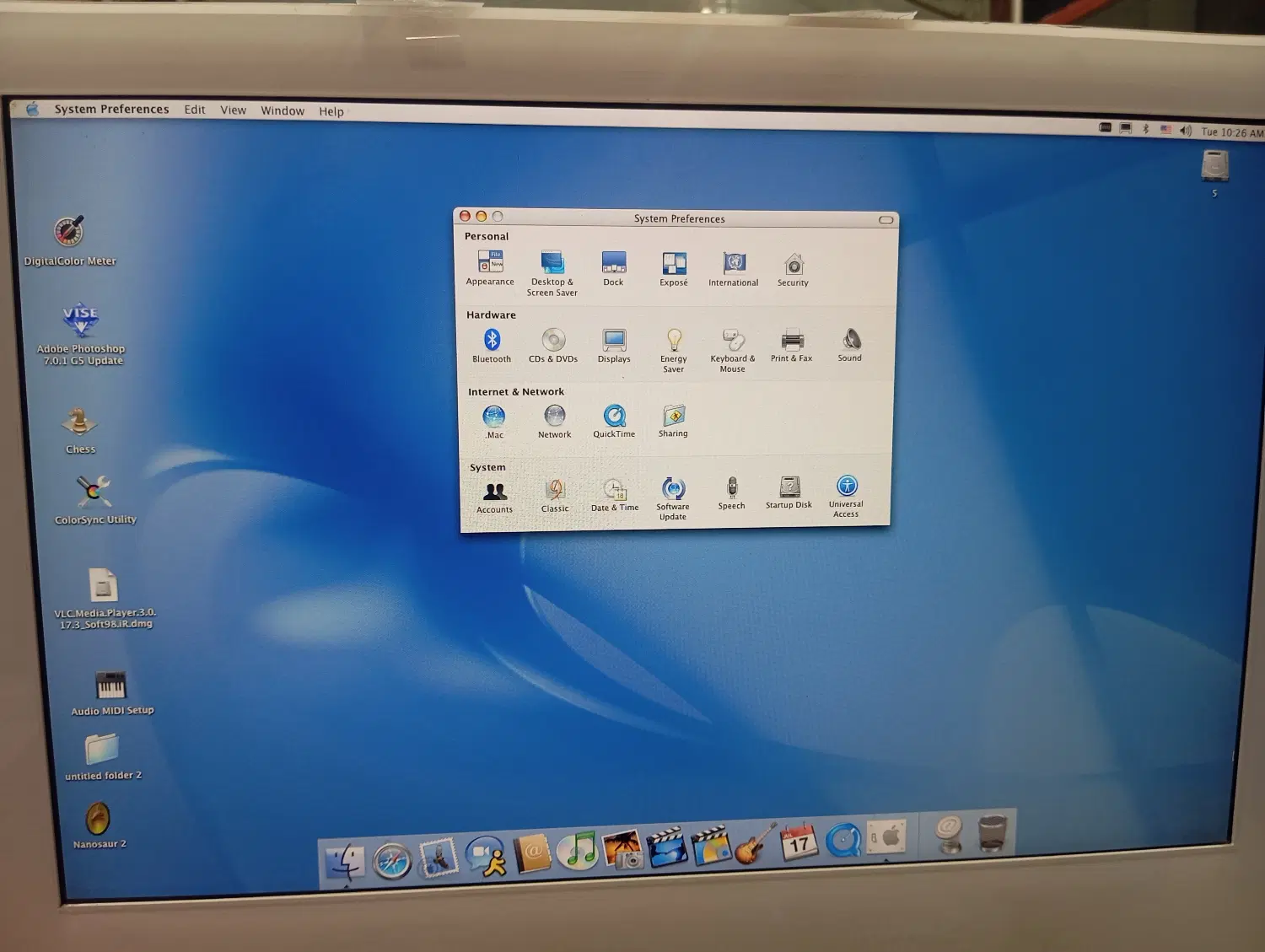This screenshot has height=952, width=1265.
Task: Open the Edit menu
Action: pyautogui.click(x=195, y=110)
